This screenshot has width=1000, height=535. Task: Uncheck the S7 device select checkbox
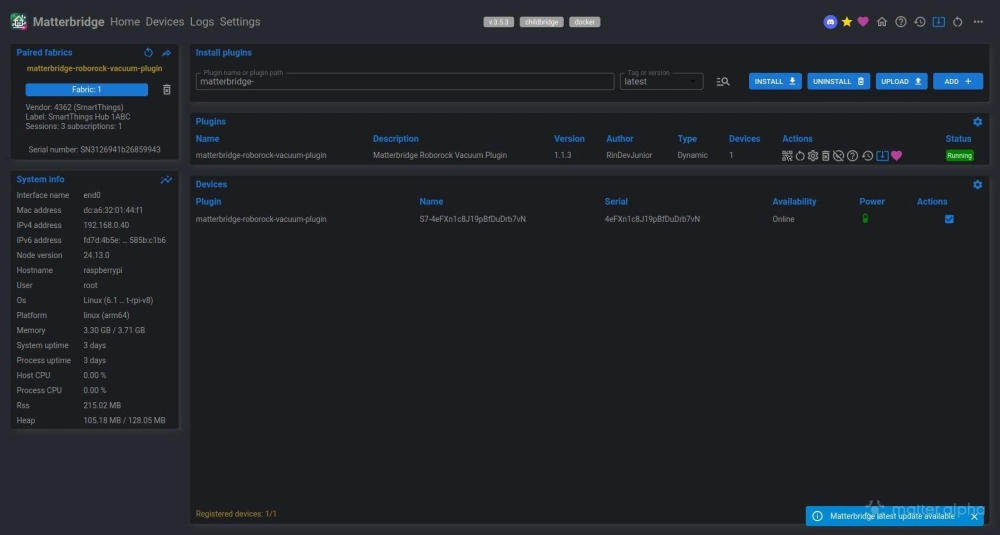949,219
